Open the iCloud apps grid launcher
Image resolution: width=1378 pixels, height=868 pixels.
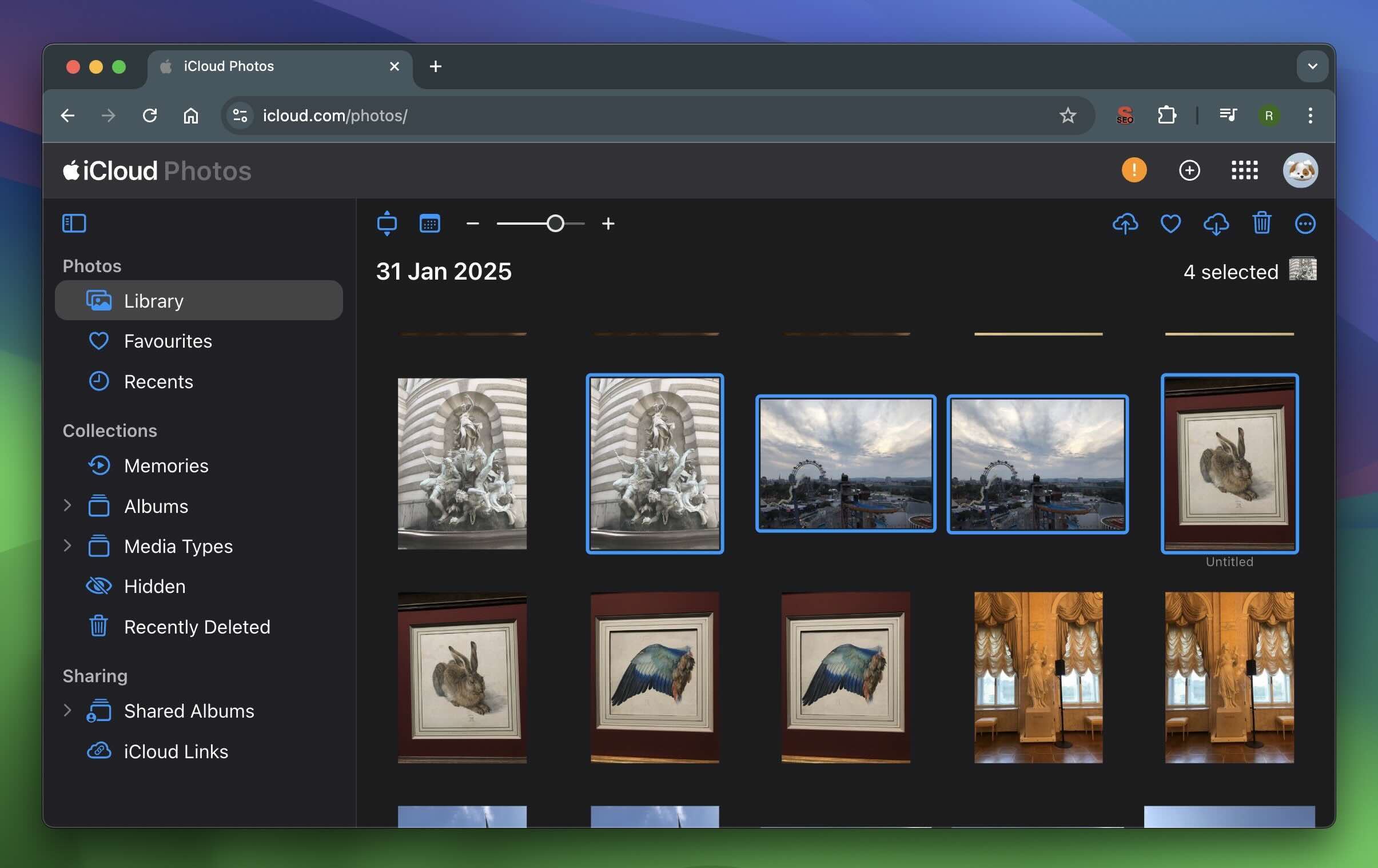coord(1244,170)
